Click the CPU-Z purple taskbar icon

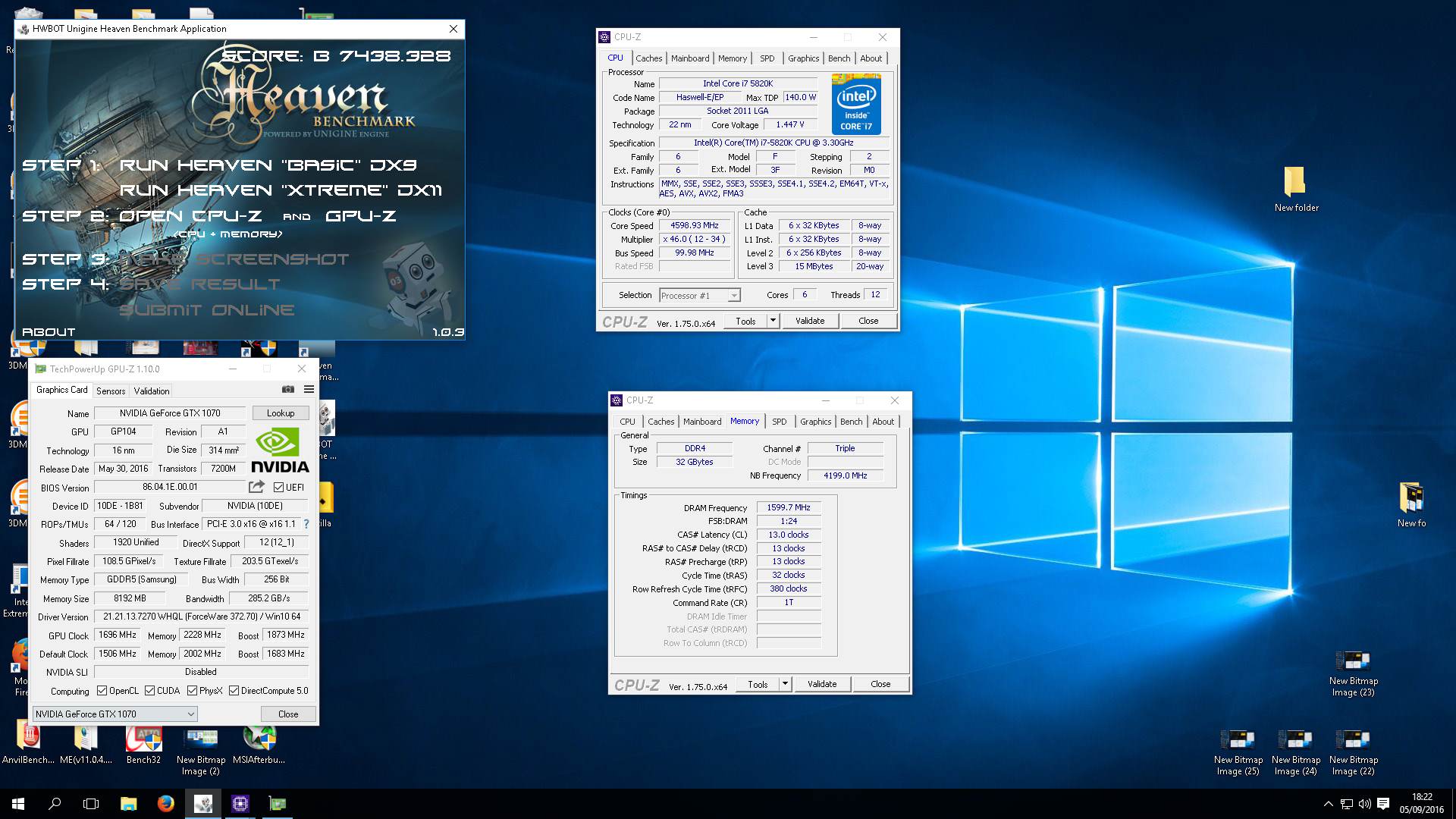tap(240, 804)
